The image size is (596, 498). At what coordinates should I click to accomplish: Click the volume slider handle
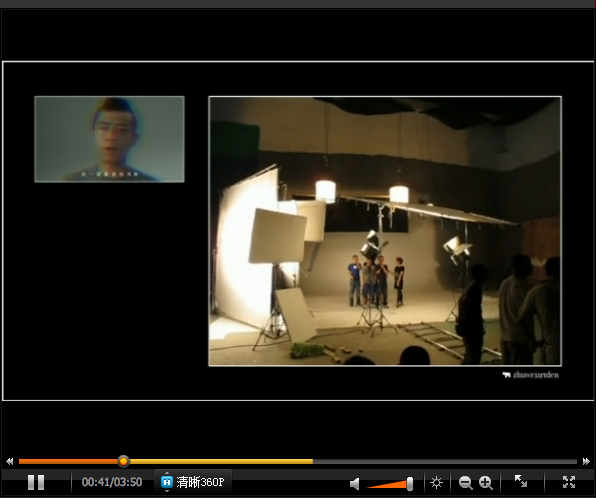pyautogui.click(x=410, y=484)
